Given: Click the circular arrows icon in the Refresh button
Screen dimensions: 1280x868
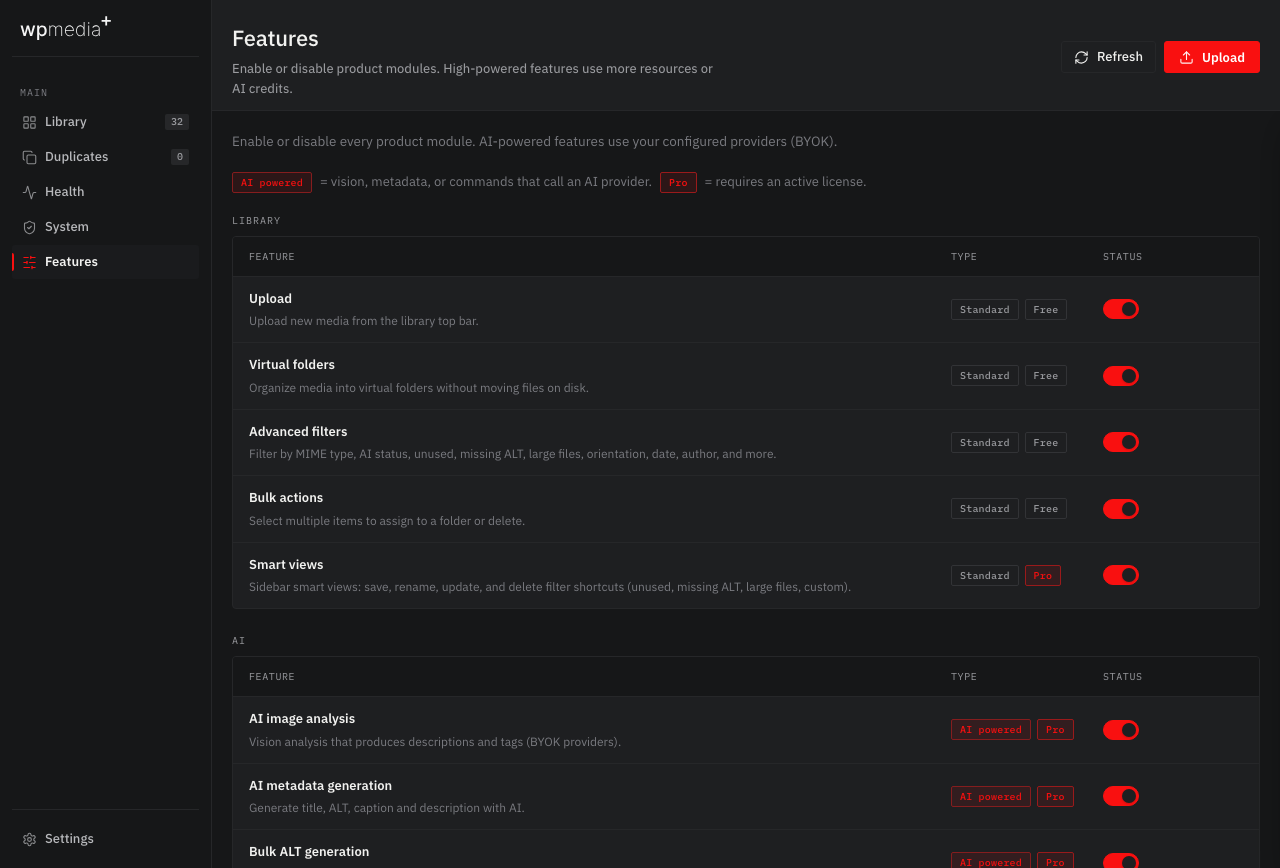Looking at the screenshot, I should tap(1081, 57).
